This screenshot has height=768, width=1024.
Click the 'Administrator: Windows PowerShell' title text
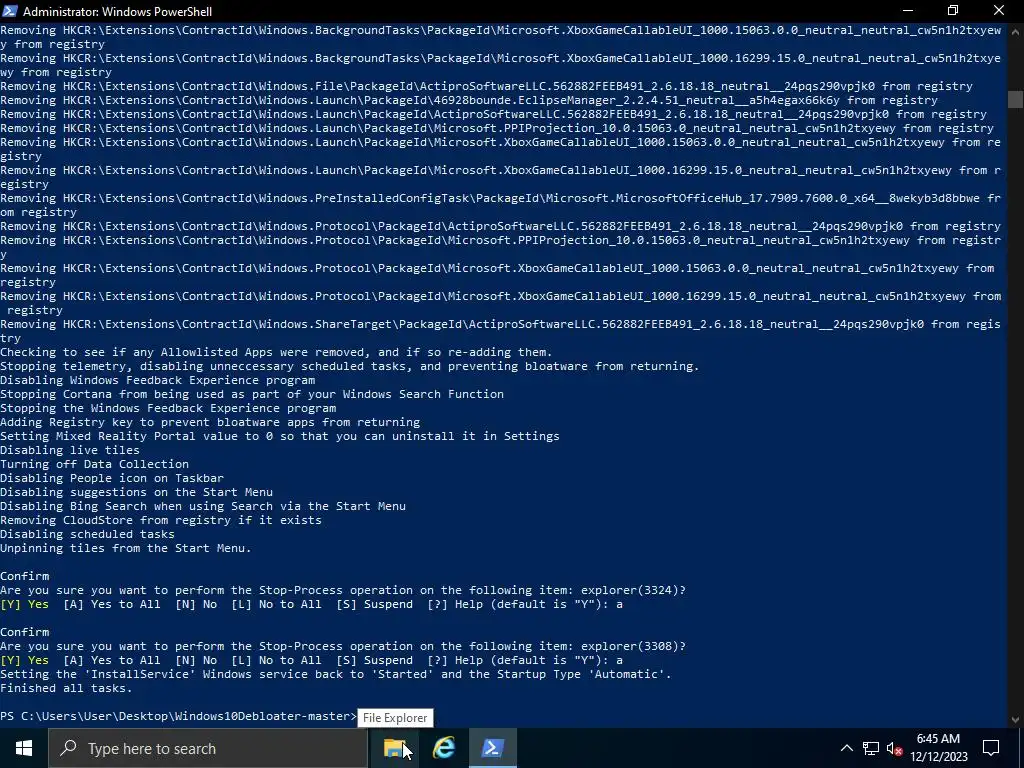118,11
